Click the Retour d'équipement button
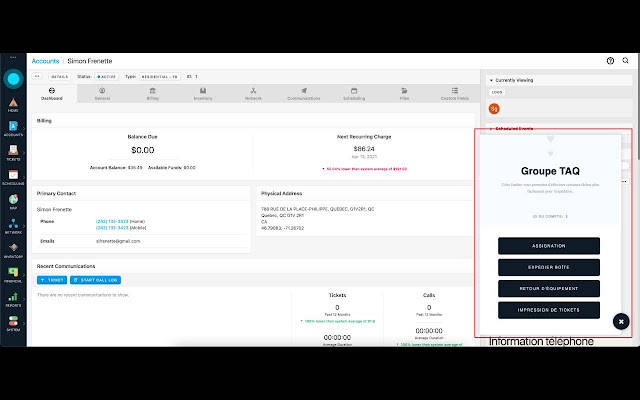Viewport: 640px width, 400px height. (x=549, y=288)
